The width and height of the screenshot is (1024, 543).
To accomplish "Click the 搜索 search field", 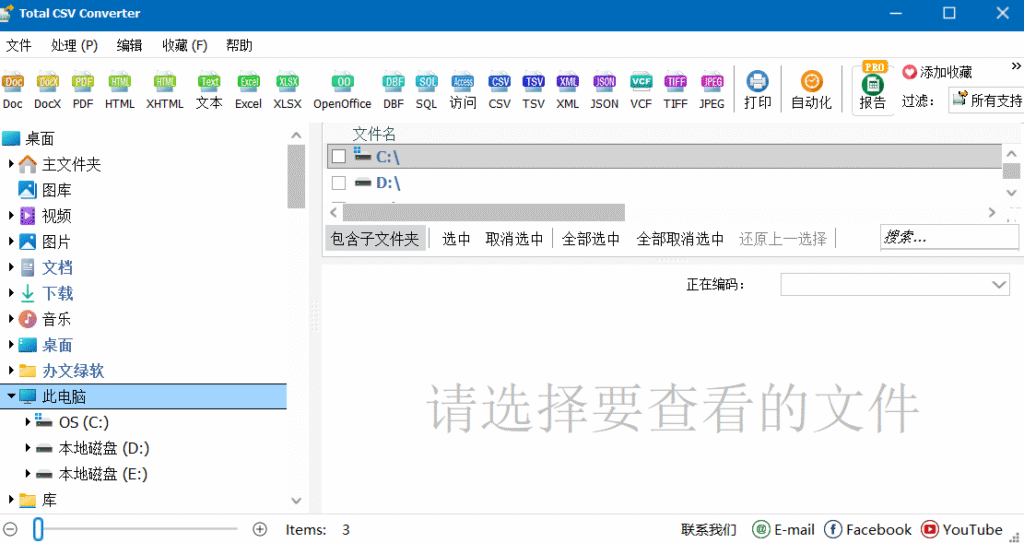I will (x=949, y=238).
